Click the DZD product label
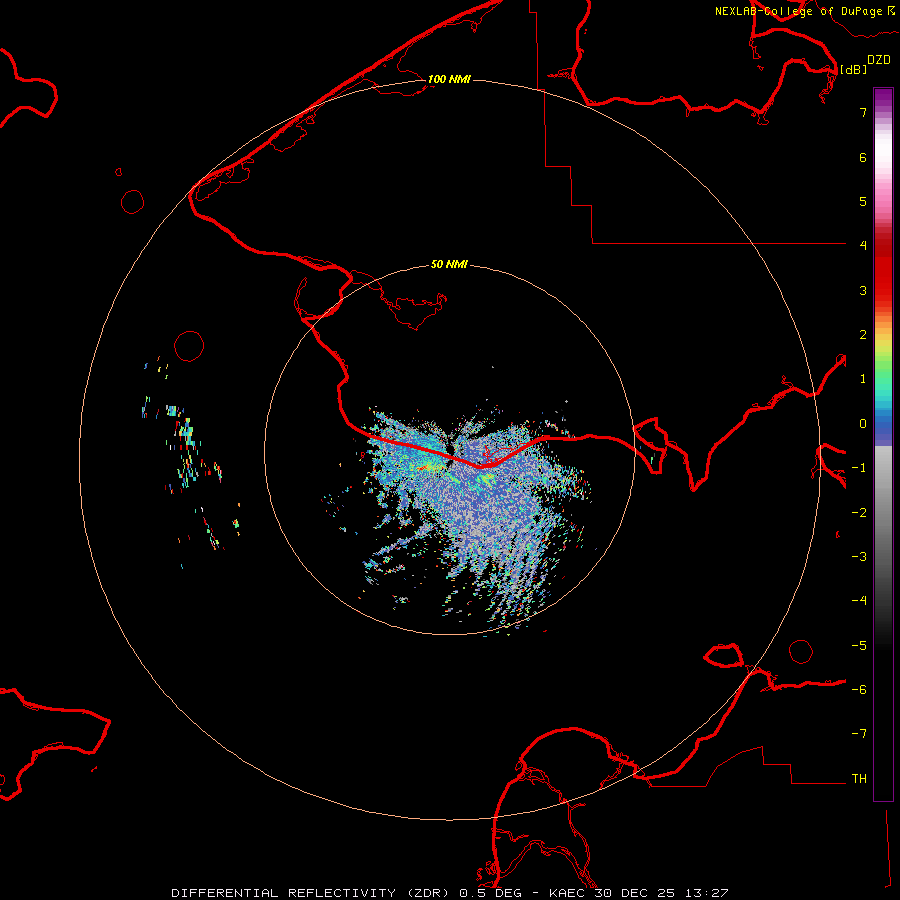Image resolution: width=900 pixels, height=900 pixels. (879, 60)
